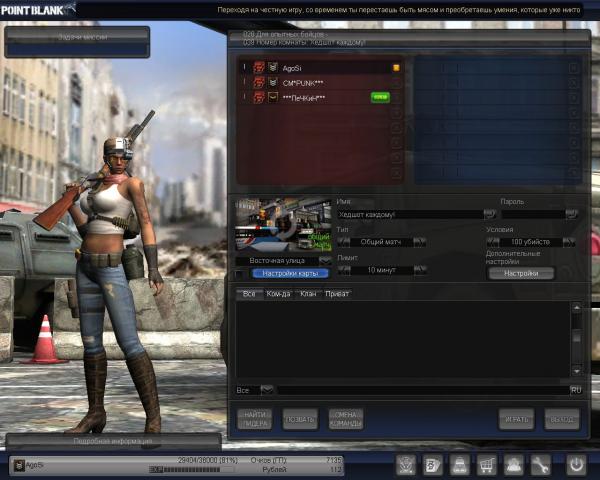This screenshot has width=600, height=480.
Task: Toggle the RU chat language indicator
Action: pyautogui.click(x=575, y=389)
